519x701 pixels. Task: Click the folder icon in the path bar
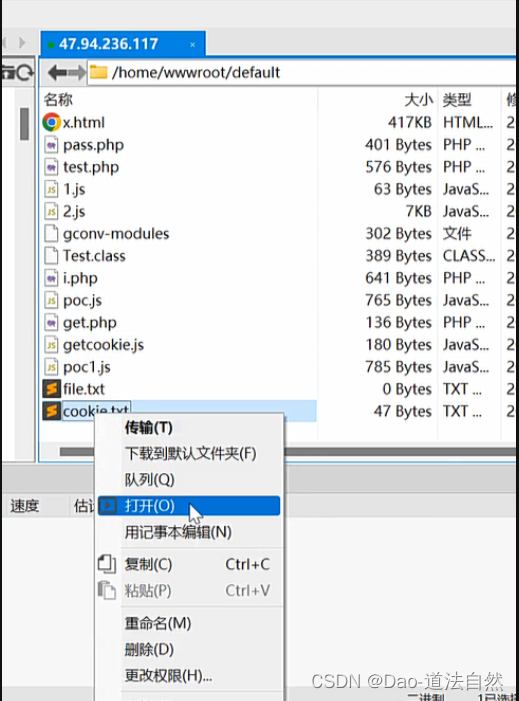coord(98,72)
